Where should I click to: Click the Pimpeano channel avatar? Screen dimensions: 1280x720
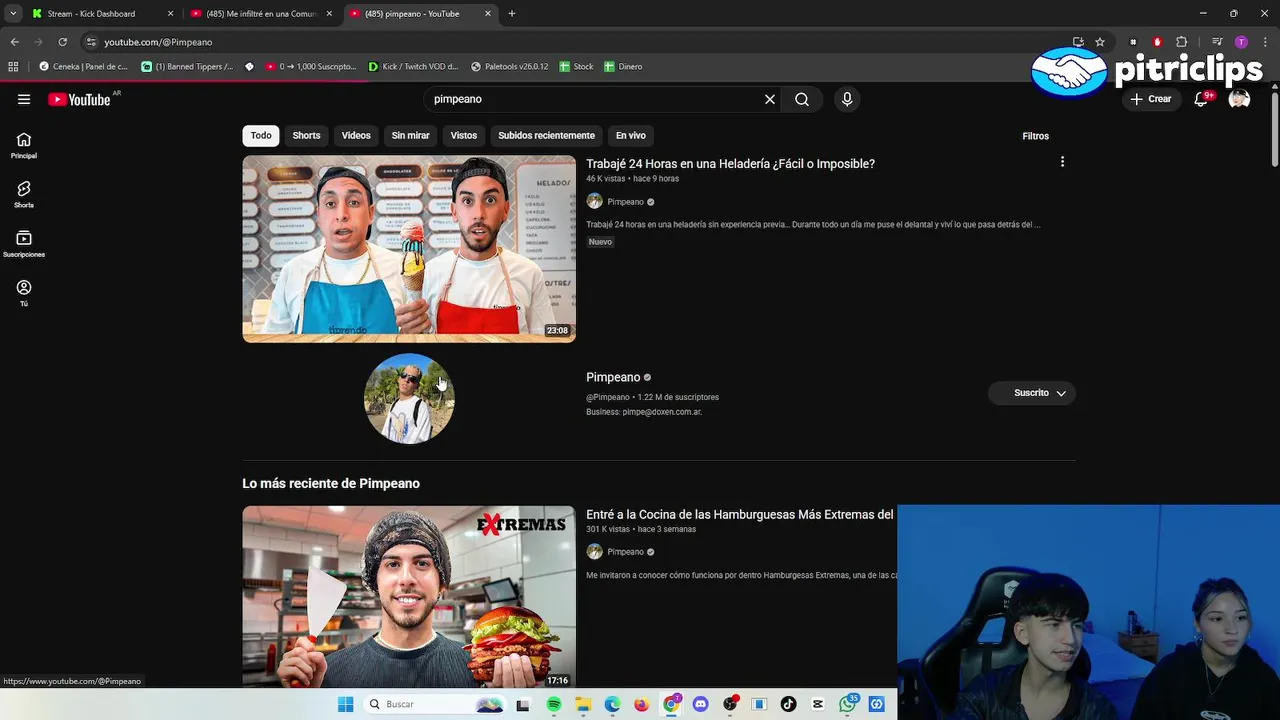tap(409, 398)
